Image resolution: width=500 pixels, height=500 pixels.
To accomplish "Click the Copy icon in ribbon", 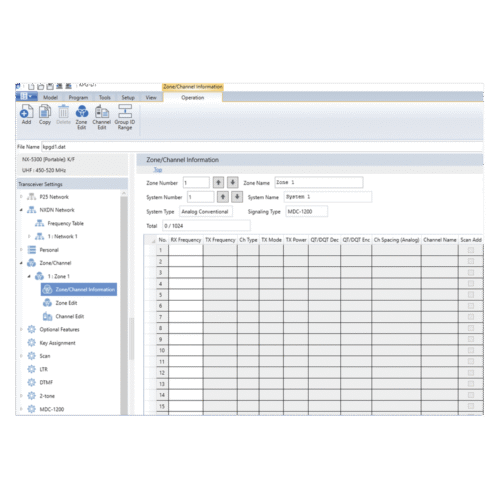I will click(45, 111).
